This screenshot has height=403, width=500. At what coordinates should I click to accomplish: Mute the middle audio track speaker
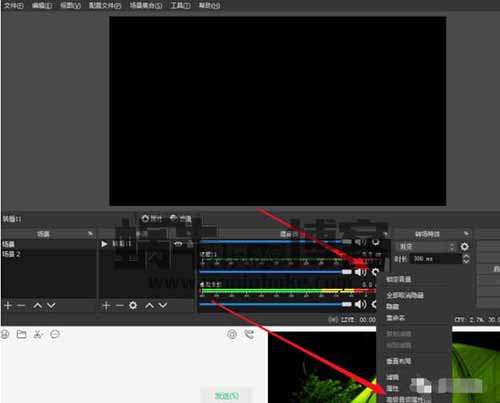pyautogui.click(x=360, y=272)
